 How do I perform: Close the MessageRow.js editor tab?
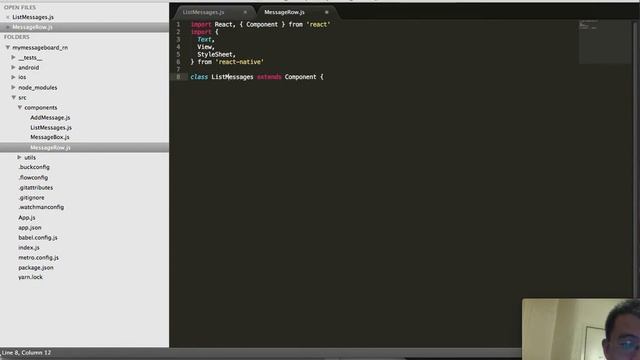327,12
